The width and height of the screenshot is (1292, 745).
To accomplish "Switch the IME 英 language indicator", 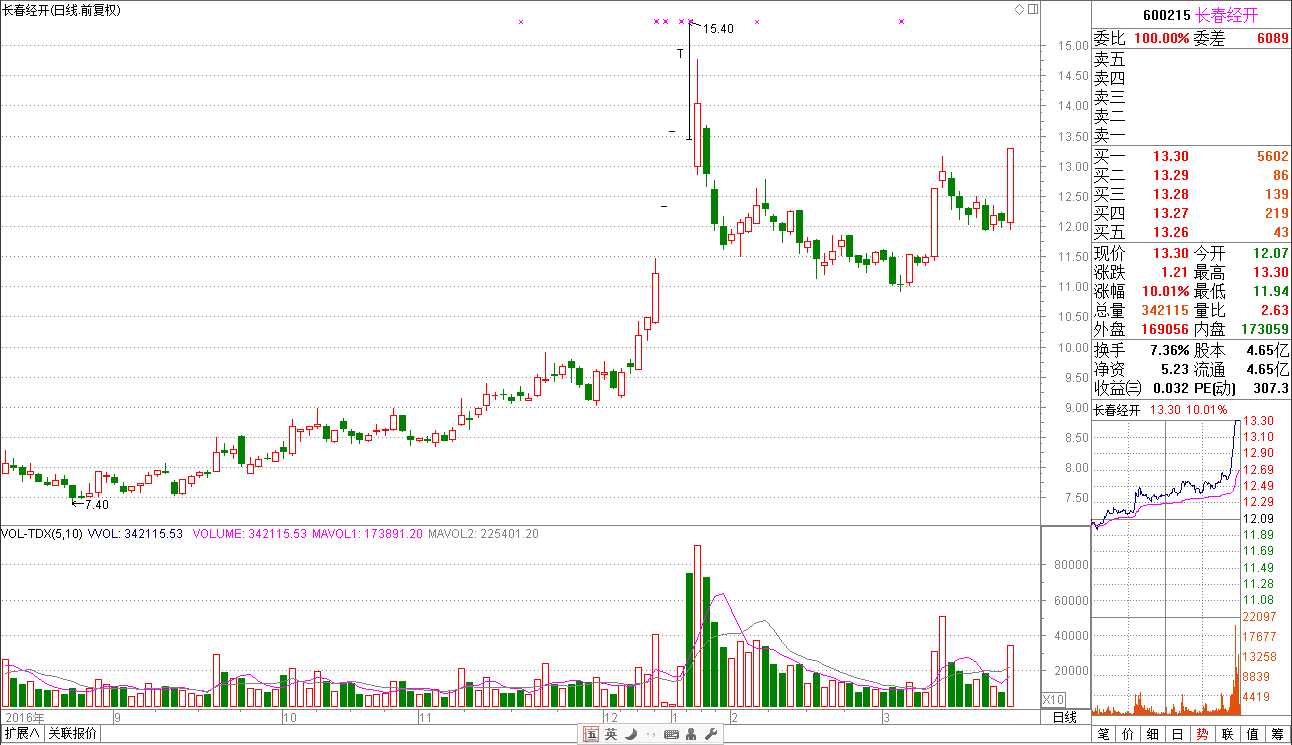I will 611,735.
